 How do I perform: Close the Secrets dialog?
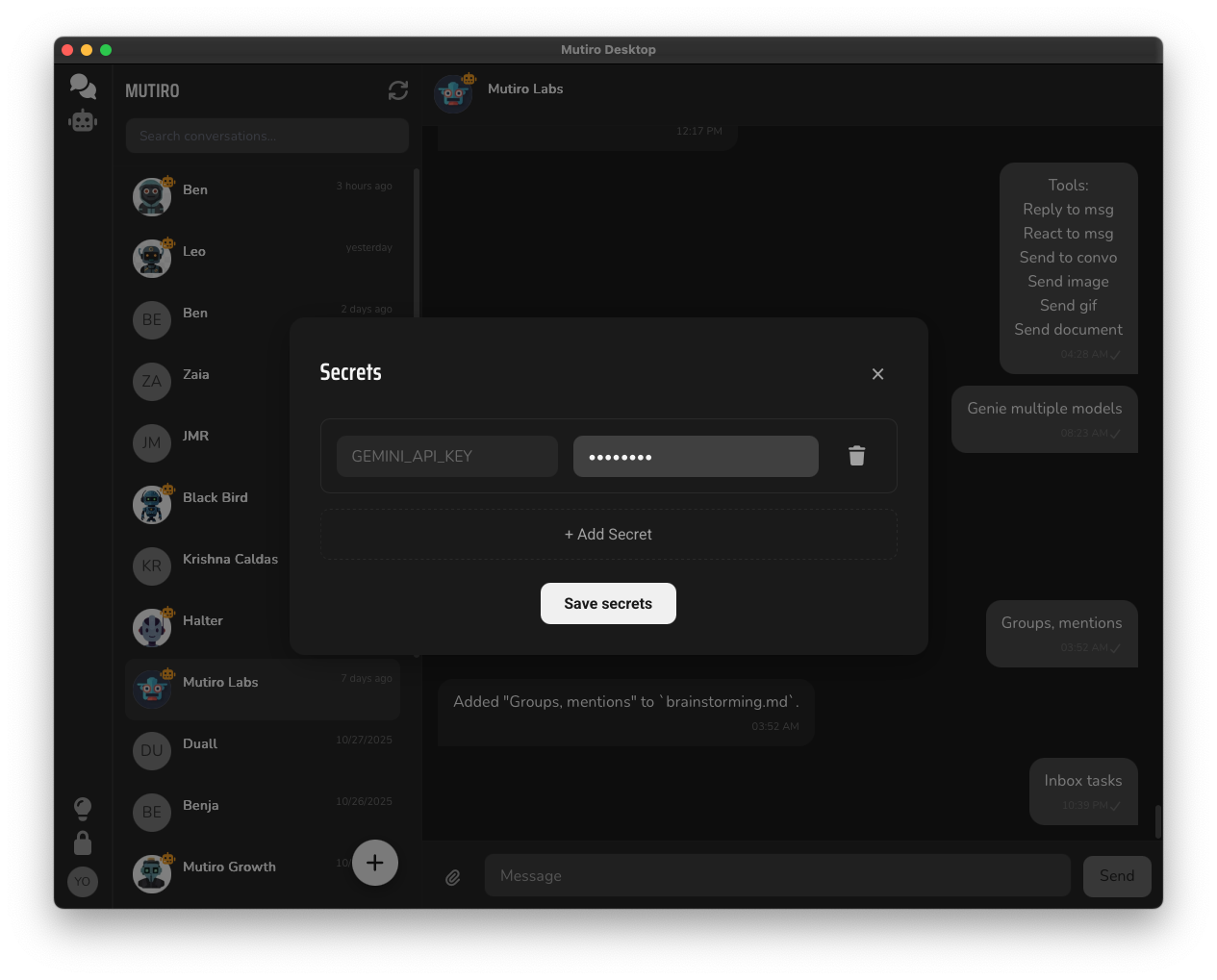(x=877, y=374)
